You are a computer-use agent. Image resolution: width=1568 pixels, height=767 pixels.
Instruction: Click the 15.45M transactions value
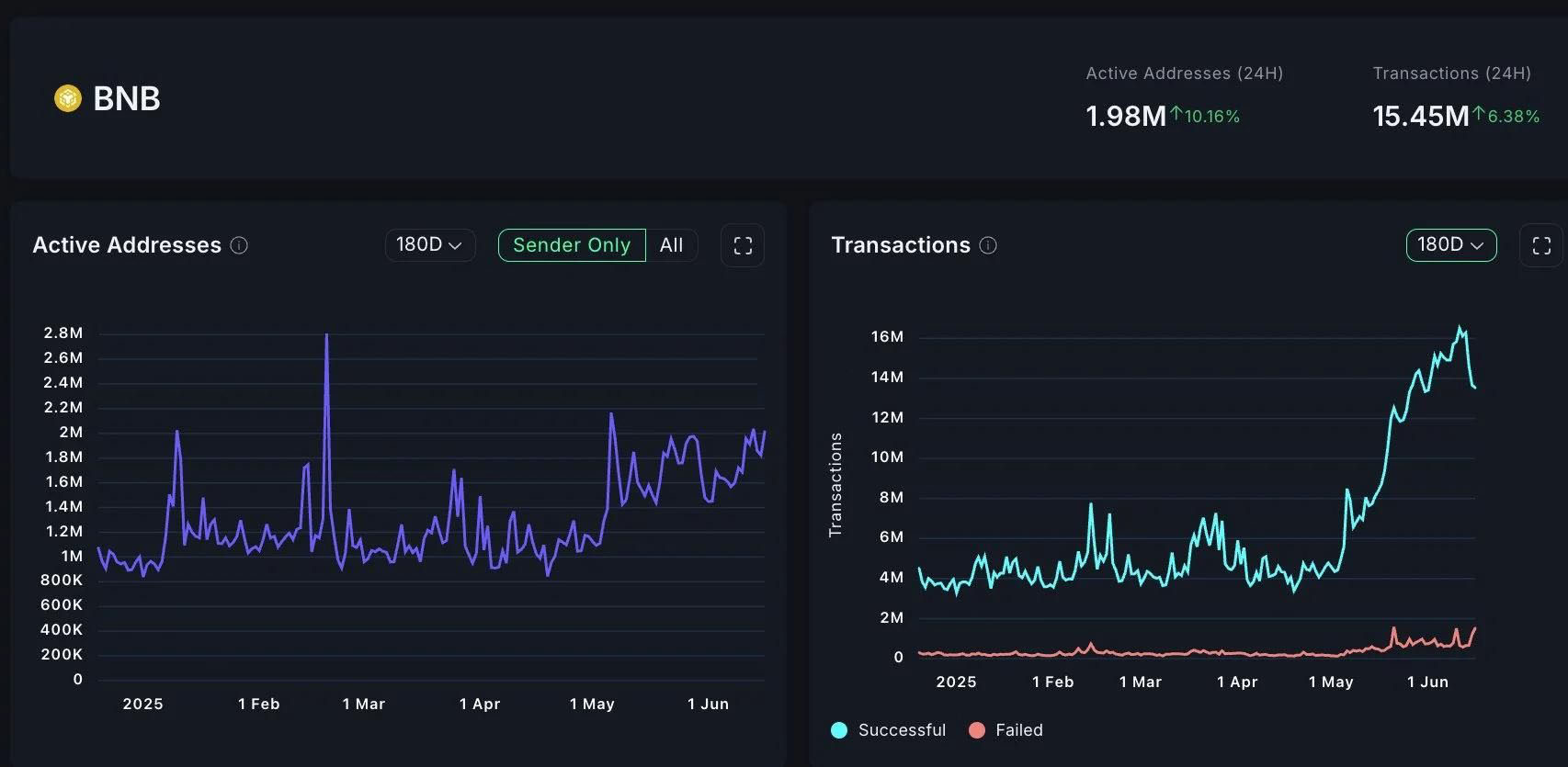[1420, 117]
